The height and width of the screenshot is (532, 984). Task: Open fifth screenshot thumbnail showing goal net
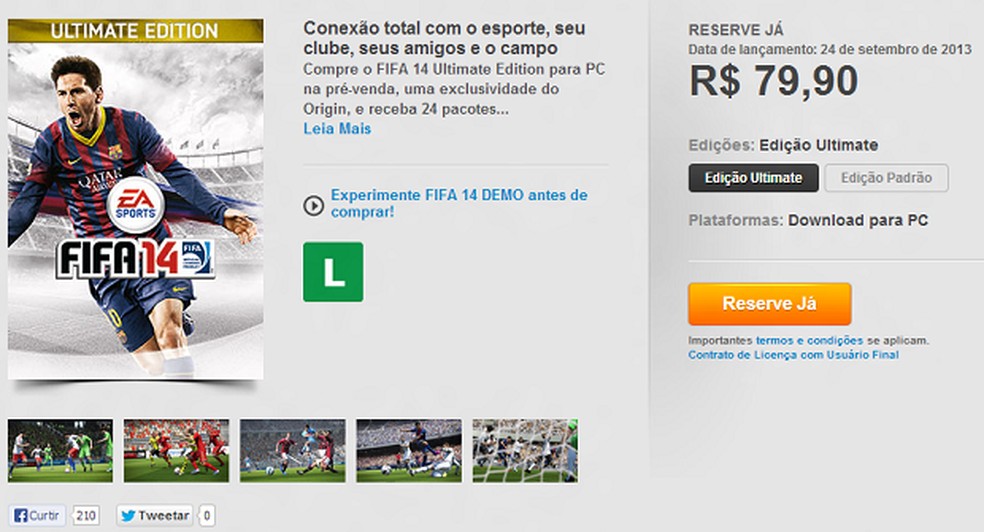click(x=525, y=451)
